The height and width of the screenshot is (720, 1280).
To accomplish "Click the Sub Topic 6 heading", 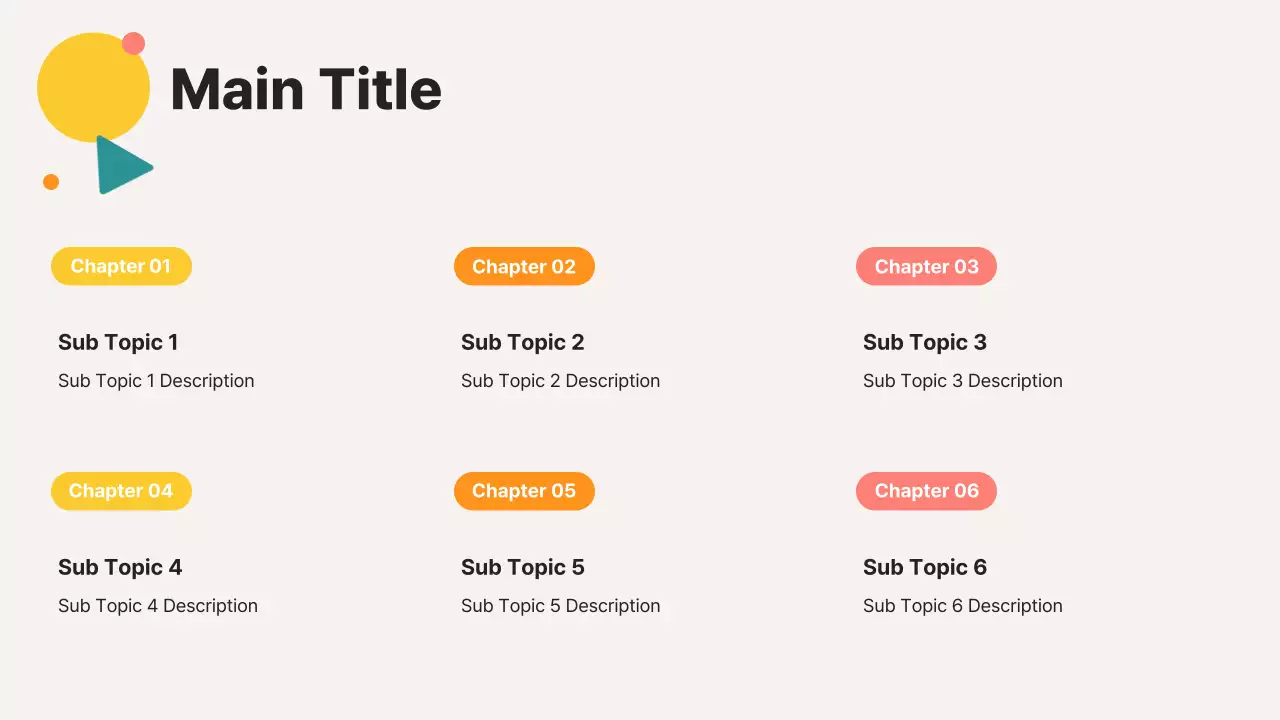I will click(924, 567).
